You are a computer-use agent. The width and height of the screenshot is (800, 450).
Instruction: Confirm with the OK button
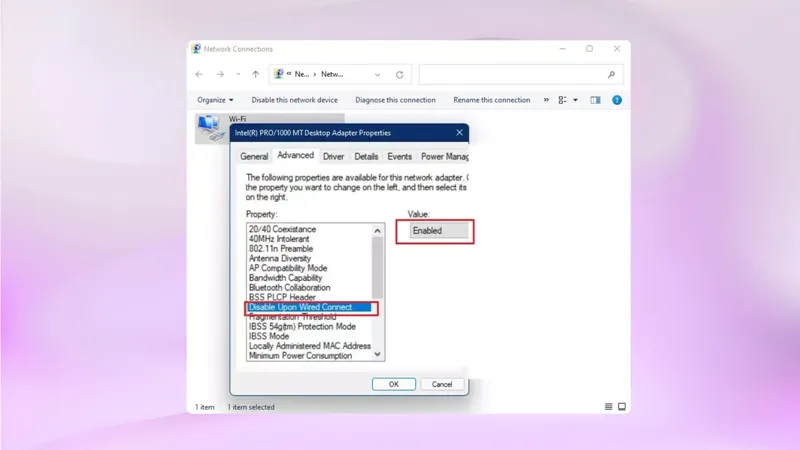point(394,384)
